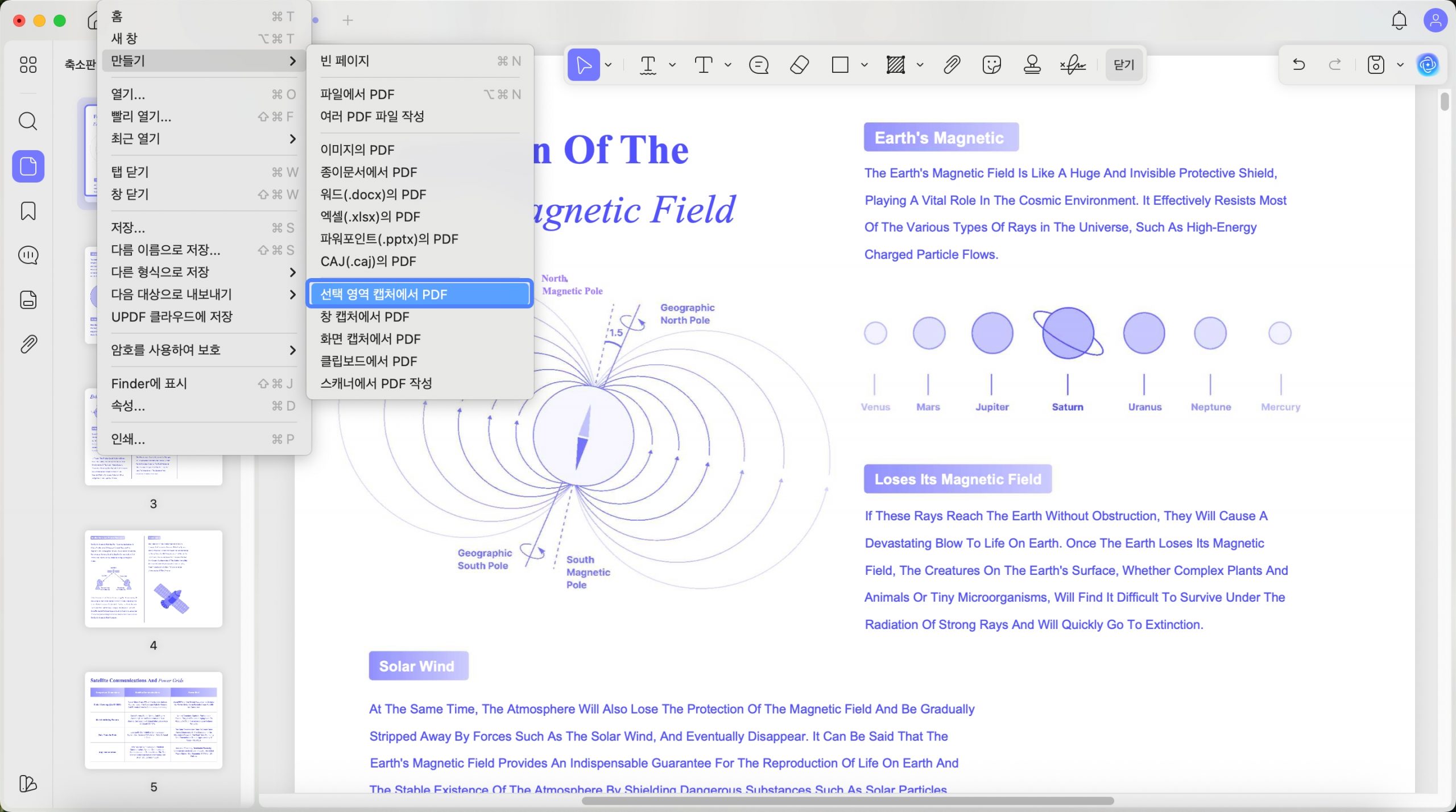
Task: Choose 선택 영역 캡처에서 PDF menu item
Action: [x=420, y=294]
